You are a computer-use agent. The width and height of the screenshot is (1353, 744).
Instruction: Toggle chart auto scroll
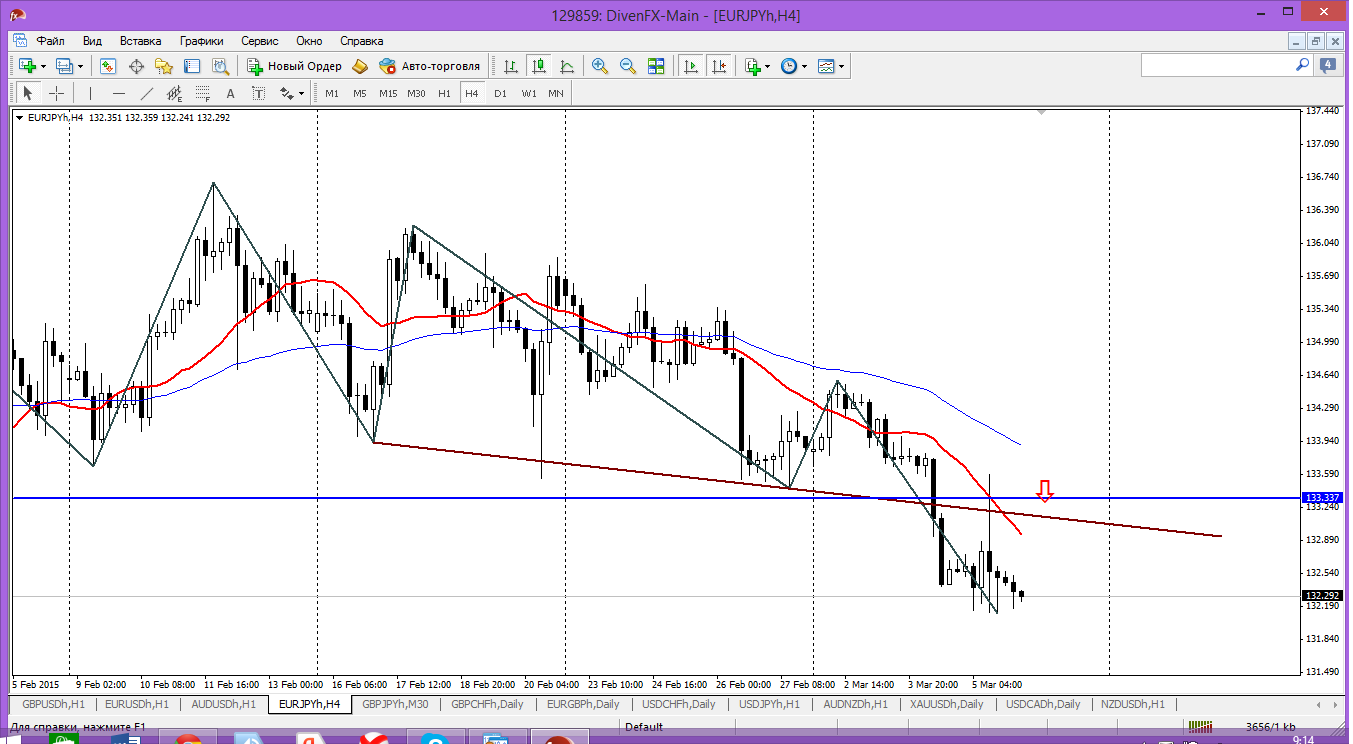pos(691,66)
